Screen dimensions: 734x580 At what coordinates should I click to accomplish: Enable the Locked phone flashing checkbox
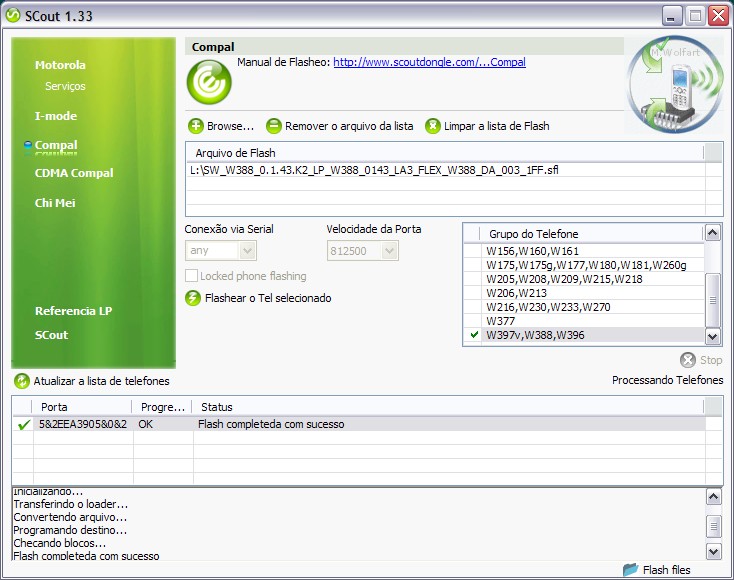click(192, 276)
